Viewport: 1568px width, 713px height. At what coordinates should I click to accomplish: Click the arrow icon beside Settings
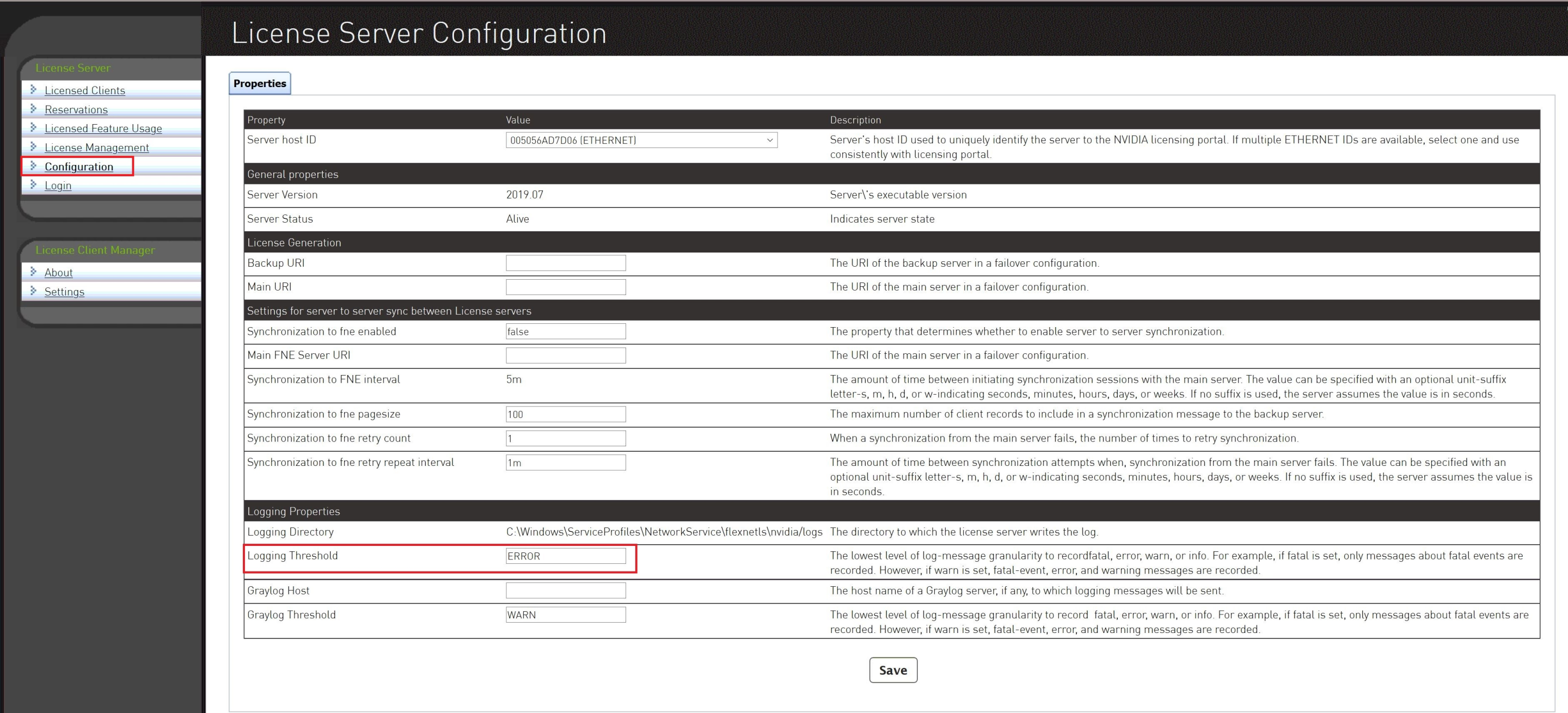[x=33, y=291]
